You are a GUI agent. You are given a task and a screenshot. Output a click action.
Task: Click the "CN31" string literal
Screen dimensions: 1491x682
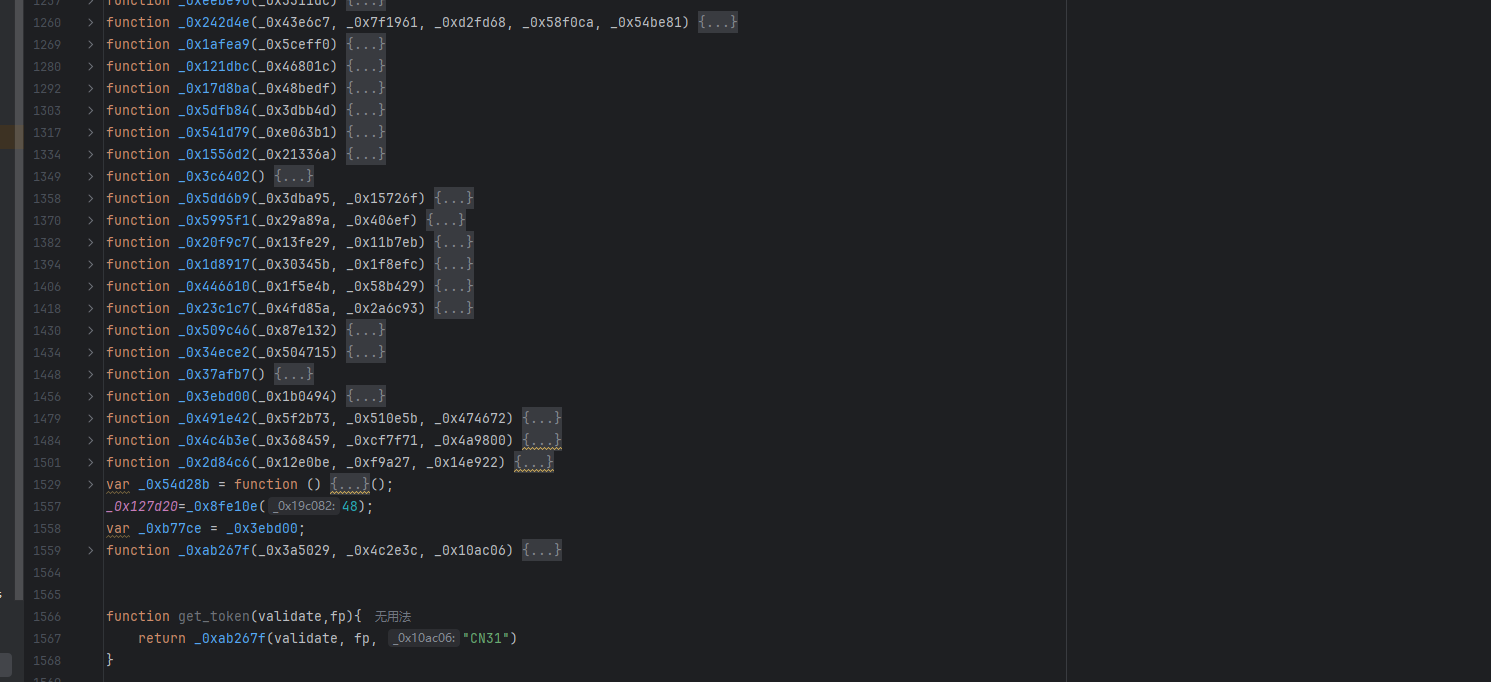(486, 638)
